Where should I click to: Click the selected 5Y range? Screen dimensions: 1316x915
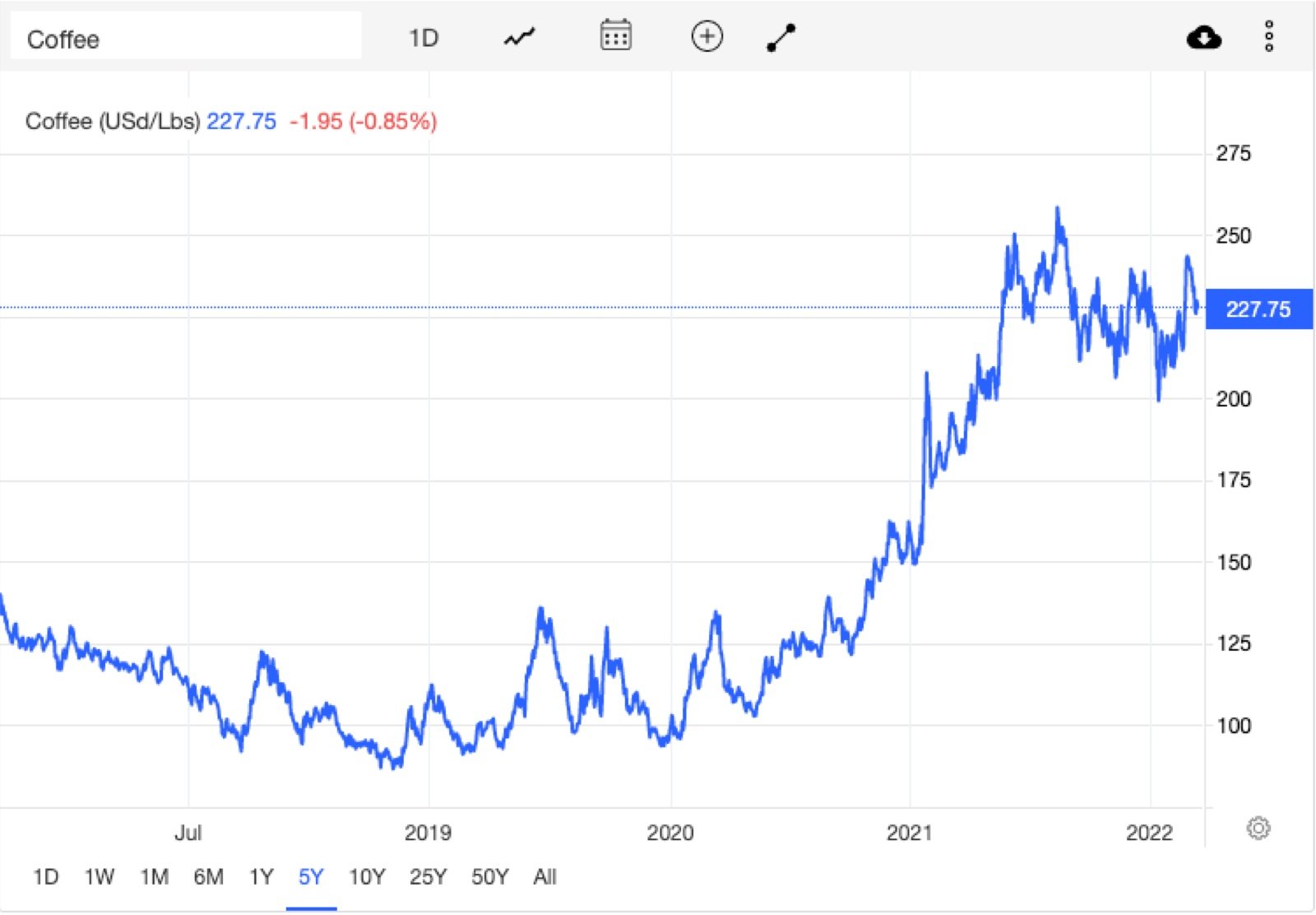click(x=313, y=877)
